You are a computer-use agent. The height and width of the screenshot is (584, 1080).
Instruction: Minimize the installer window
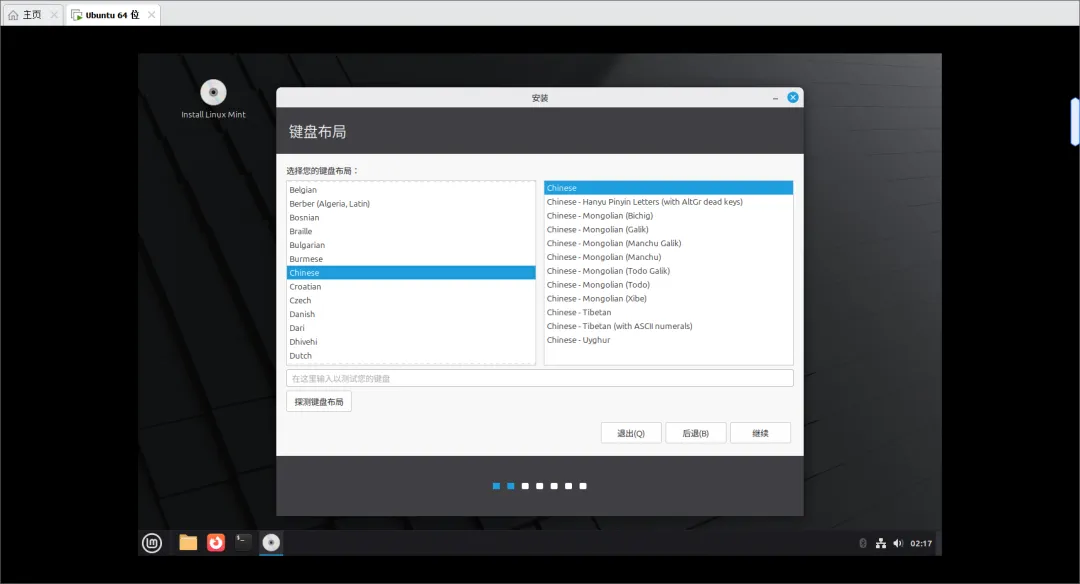[x=775, y=98]
